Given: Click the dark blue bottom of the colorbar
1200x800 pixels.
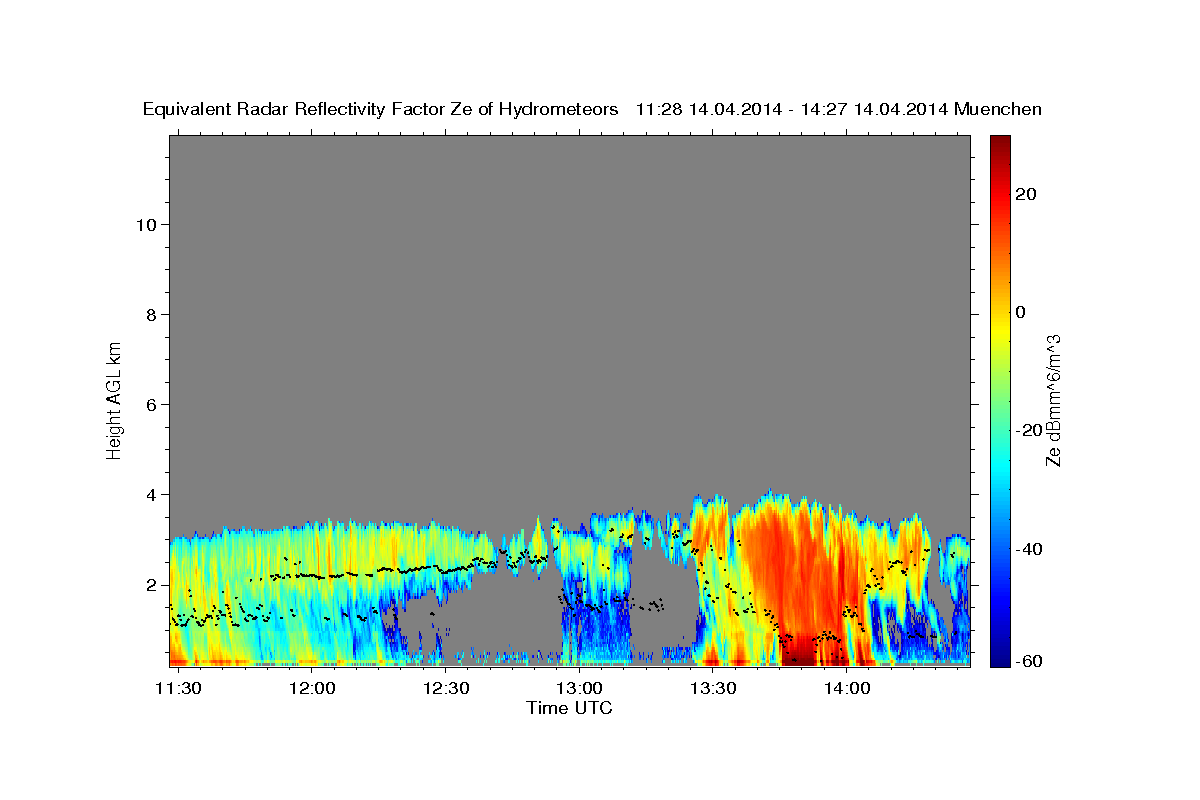Looking at the screenshot, I should (1000, 656).
